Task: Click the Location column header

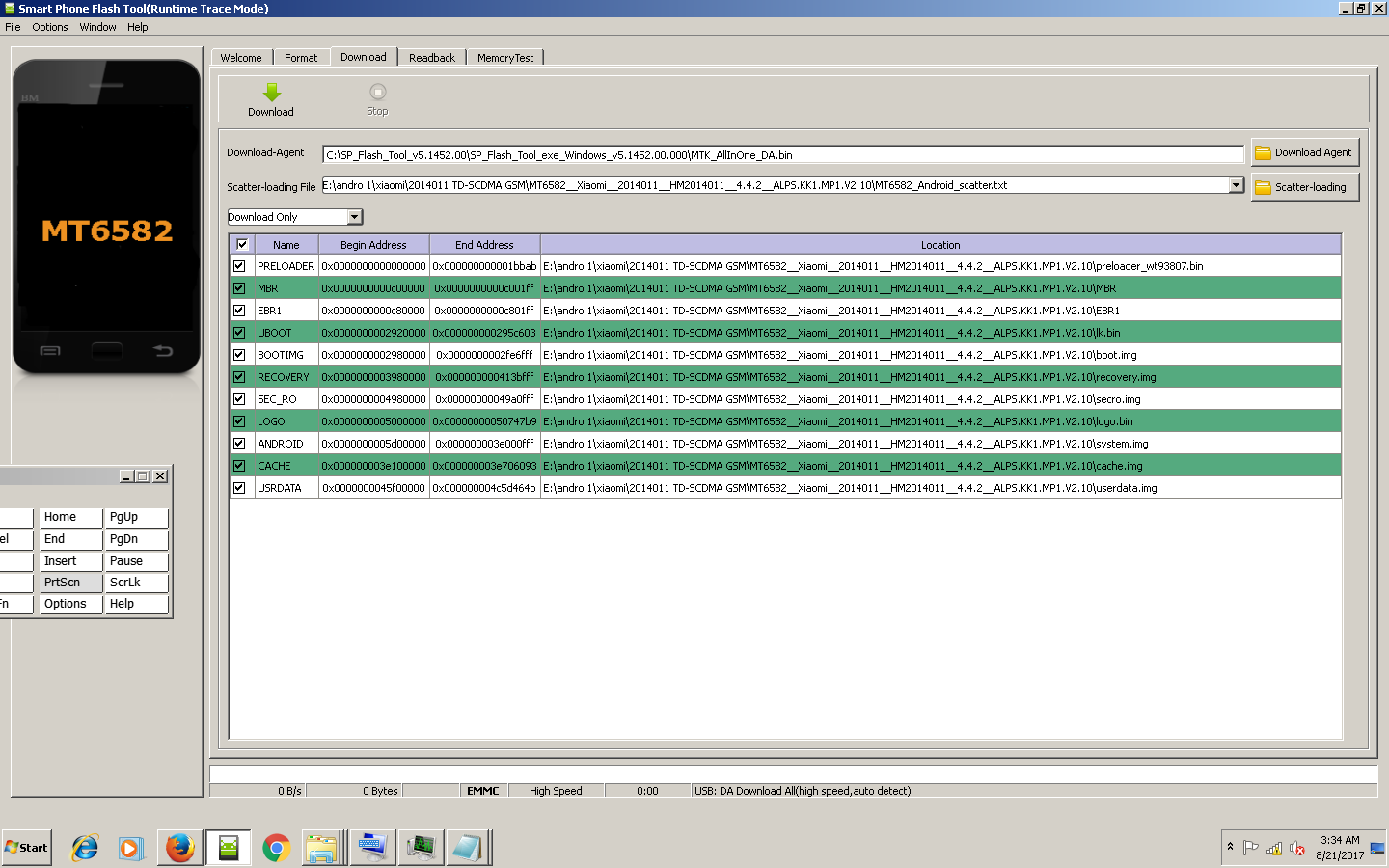Action: click(x=940, y=245)
